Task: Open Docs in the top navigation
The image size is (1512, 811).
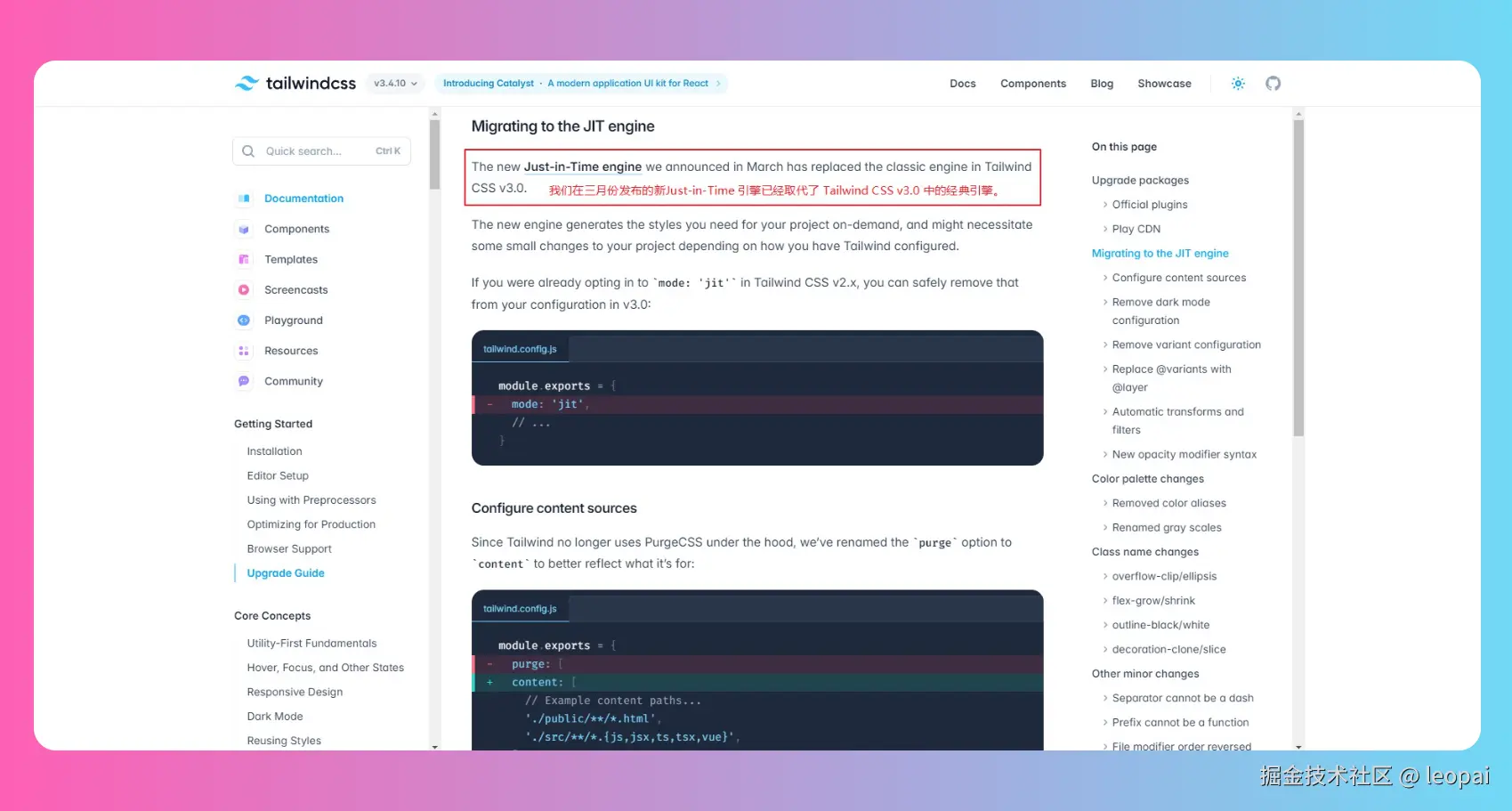Action: (962, 84)
